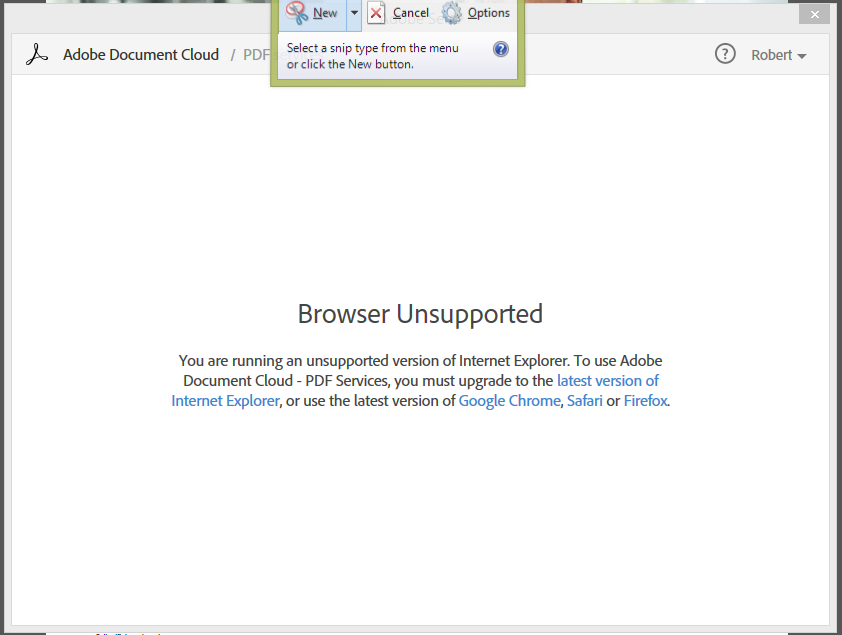Open the Firefox link

[645, 401]
